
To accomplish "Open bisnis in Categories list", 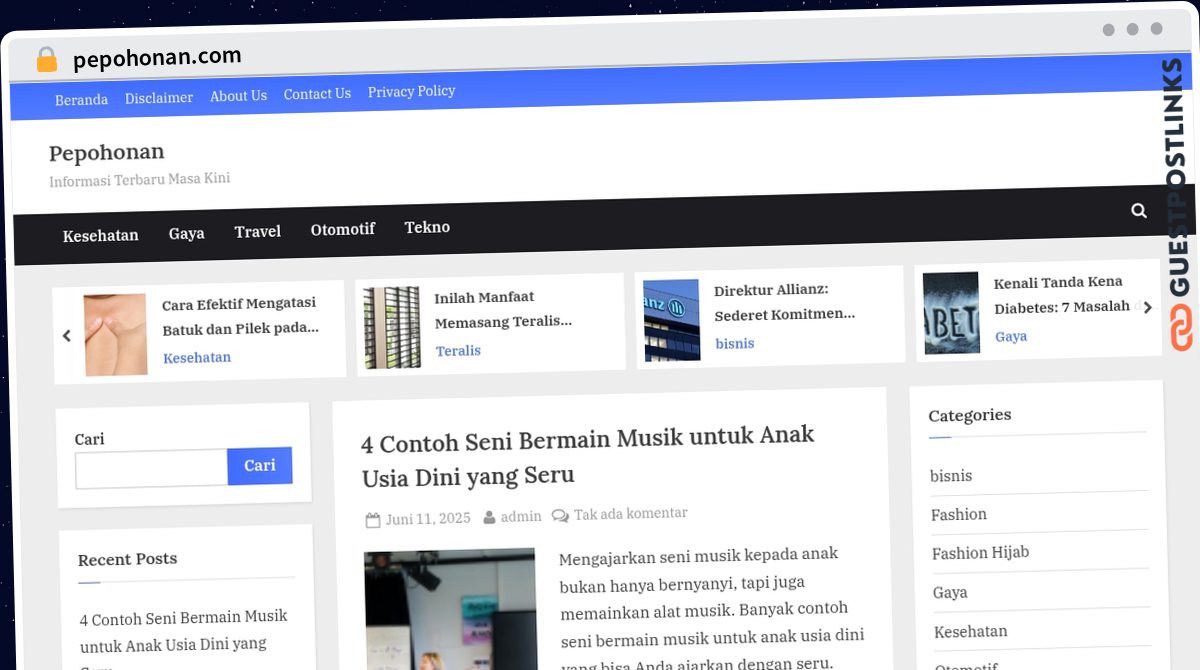I will point(951,476).
